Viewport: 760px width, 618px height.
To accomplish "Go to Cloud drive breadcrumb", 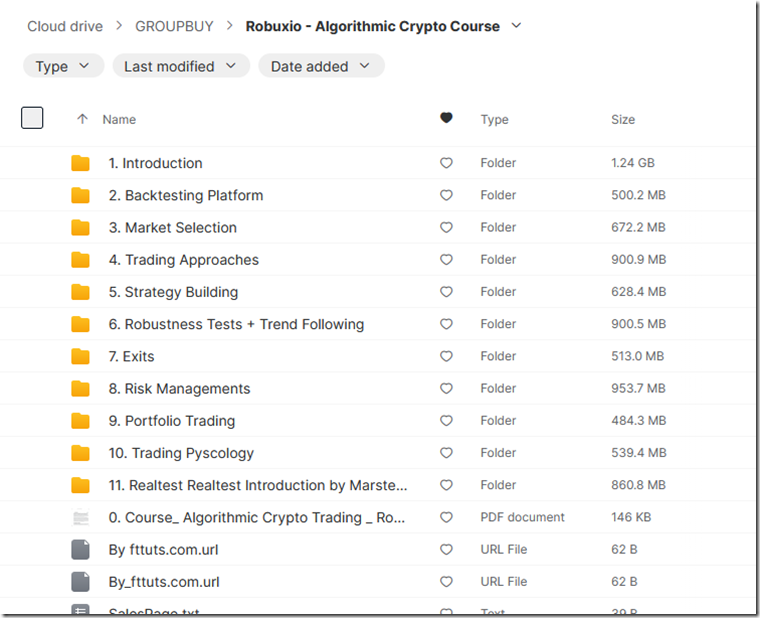I will click(x=65, y=26).
